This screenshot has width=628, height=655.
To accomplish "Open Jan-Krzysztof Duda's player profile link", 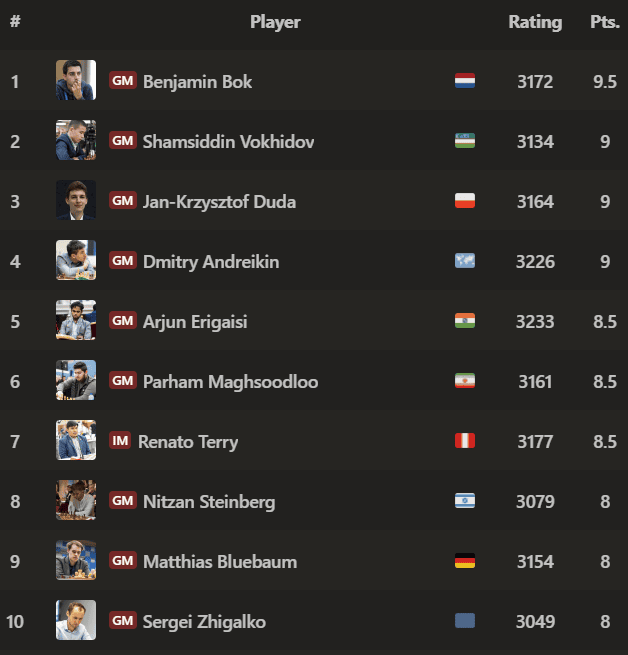I will click(x=219, y=201).
